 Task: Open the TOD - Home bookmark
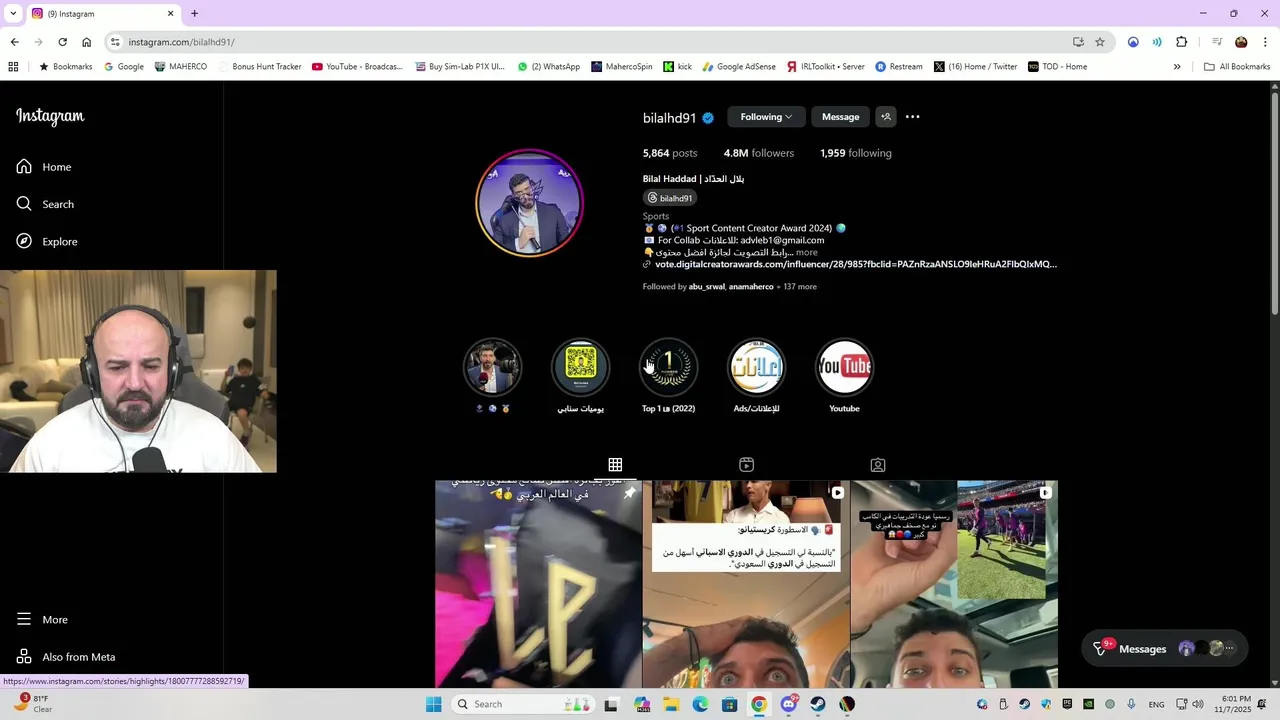(1057, 67)
